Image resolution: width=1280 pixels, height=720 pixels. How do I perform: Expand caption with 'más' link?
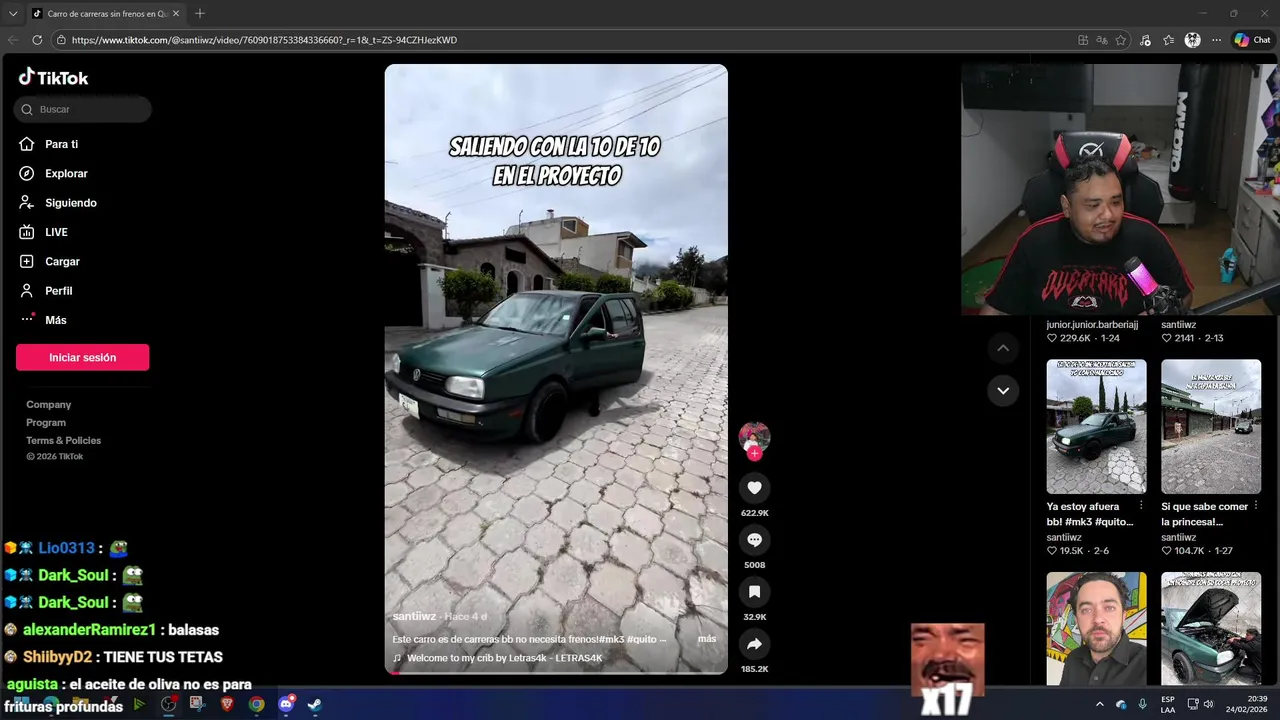point(707,639)
